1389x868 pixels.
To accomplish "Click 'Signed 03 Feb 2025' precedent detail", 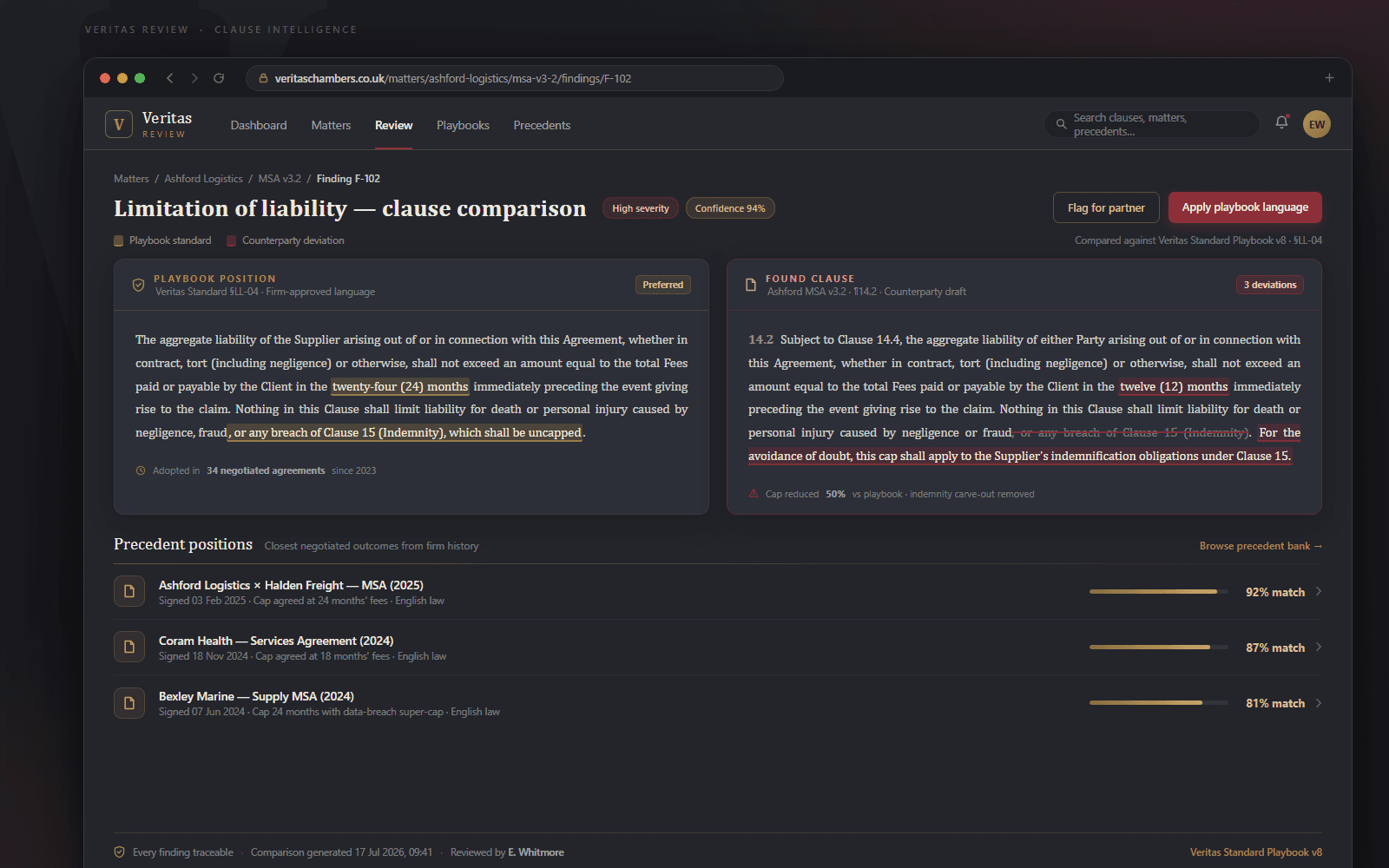I will [202, 601].
